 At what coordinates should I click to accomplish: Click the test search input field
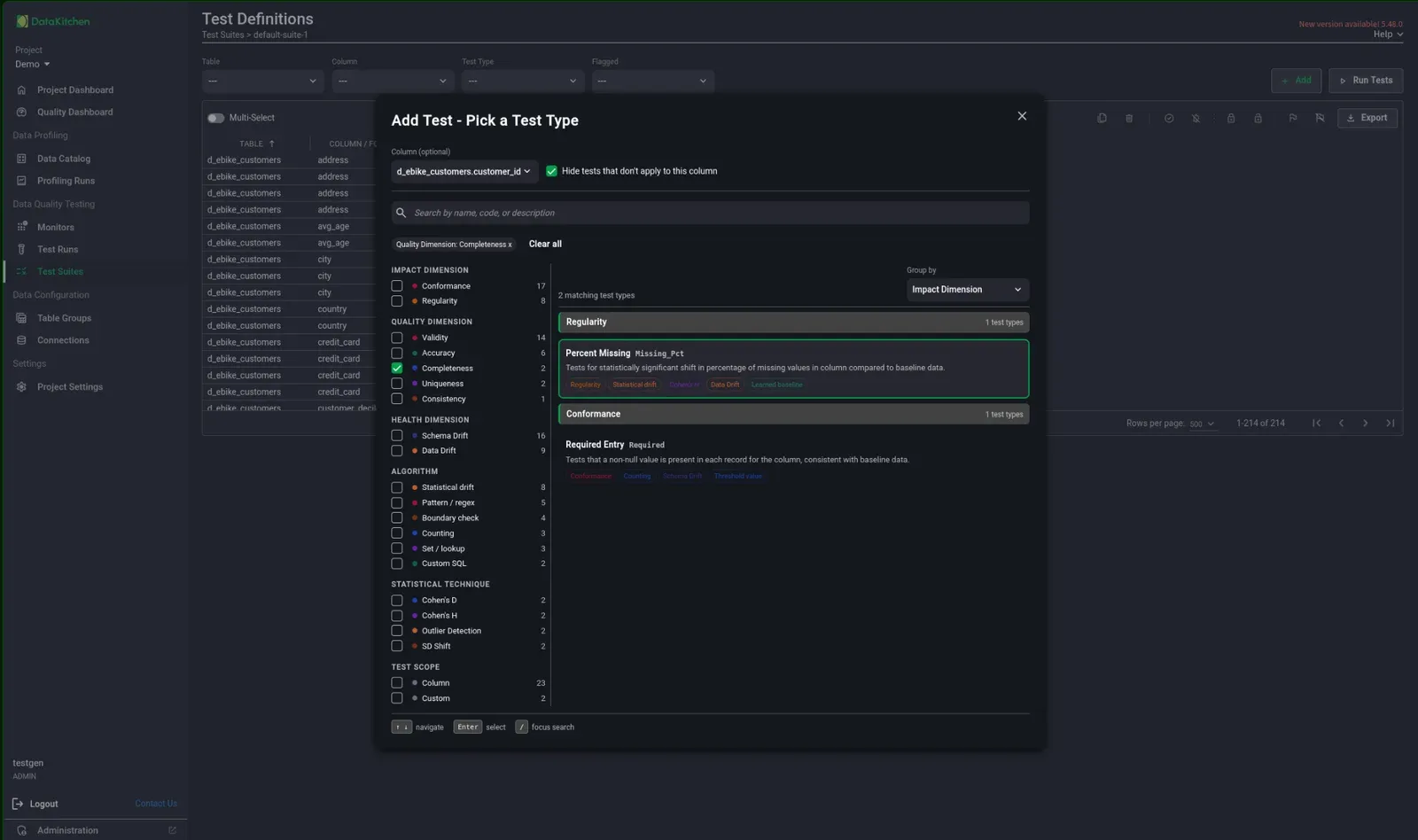click(x=710, y=213)
